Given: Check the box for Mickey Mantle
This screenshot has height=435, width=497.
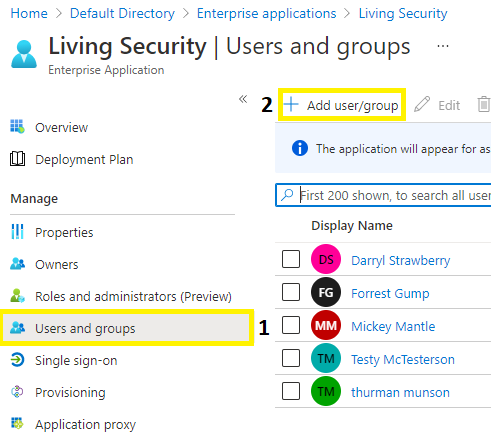Looking at the screenshot, I should [x=291, y=325].
